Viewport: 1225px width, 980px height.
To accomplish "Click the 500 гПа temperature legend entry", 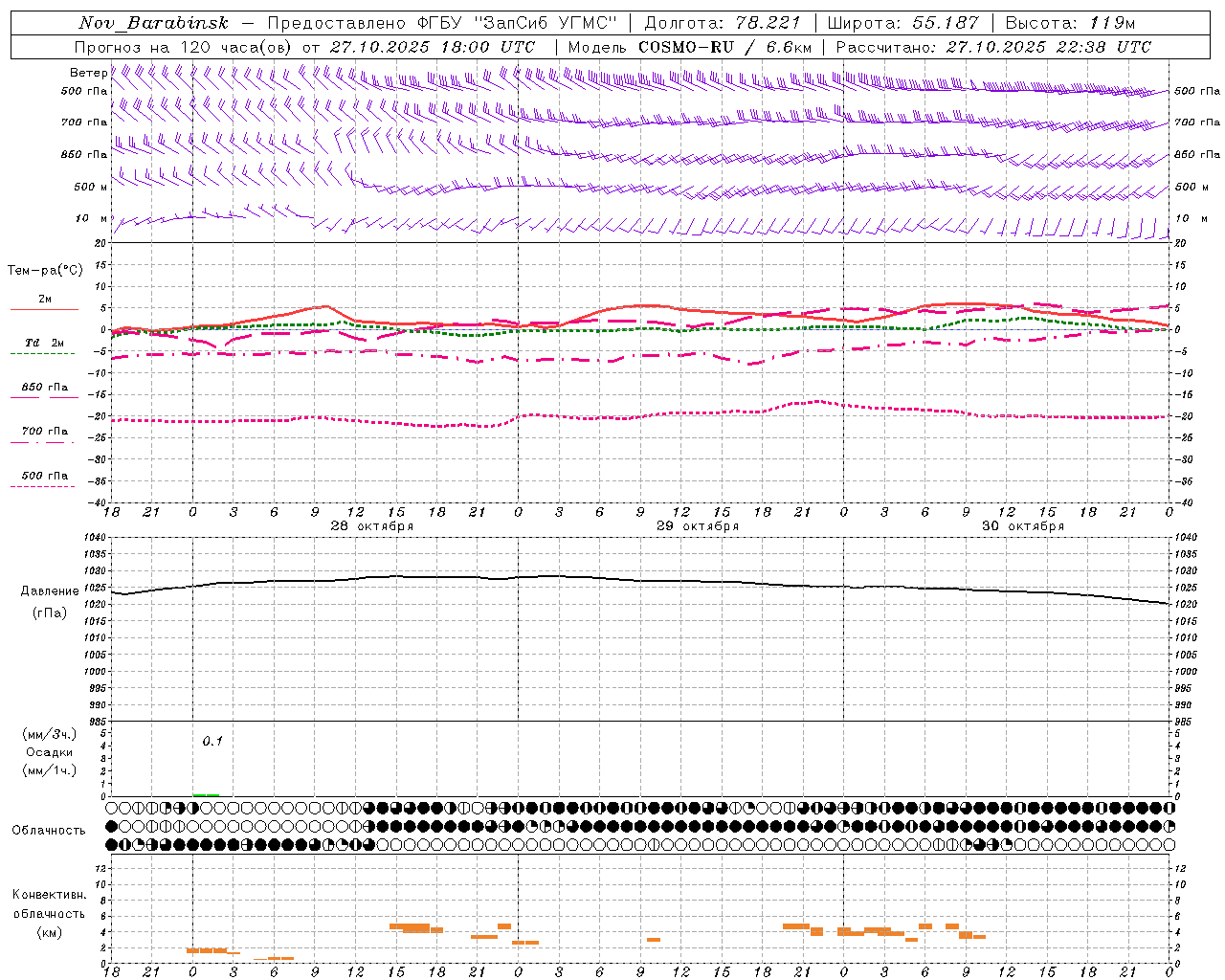I will coord(45,476).
